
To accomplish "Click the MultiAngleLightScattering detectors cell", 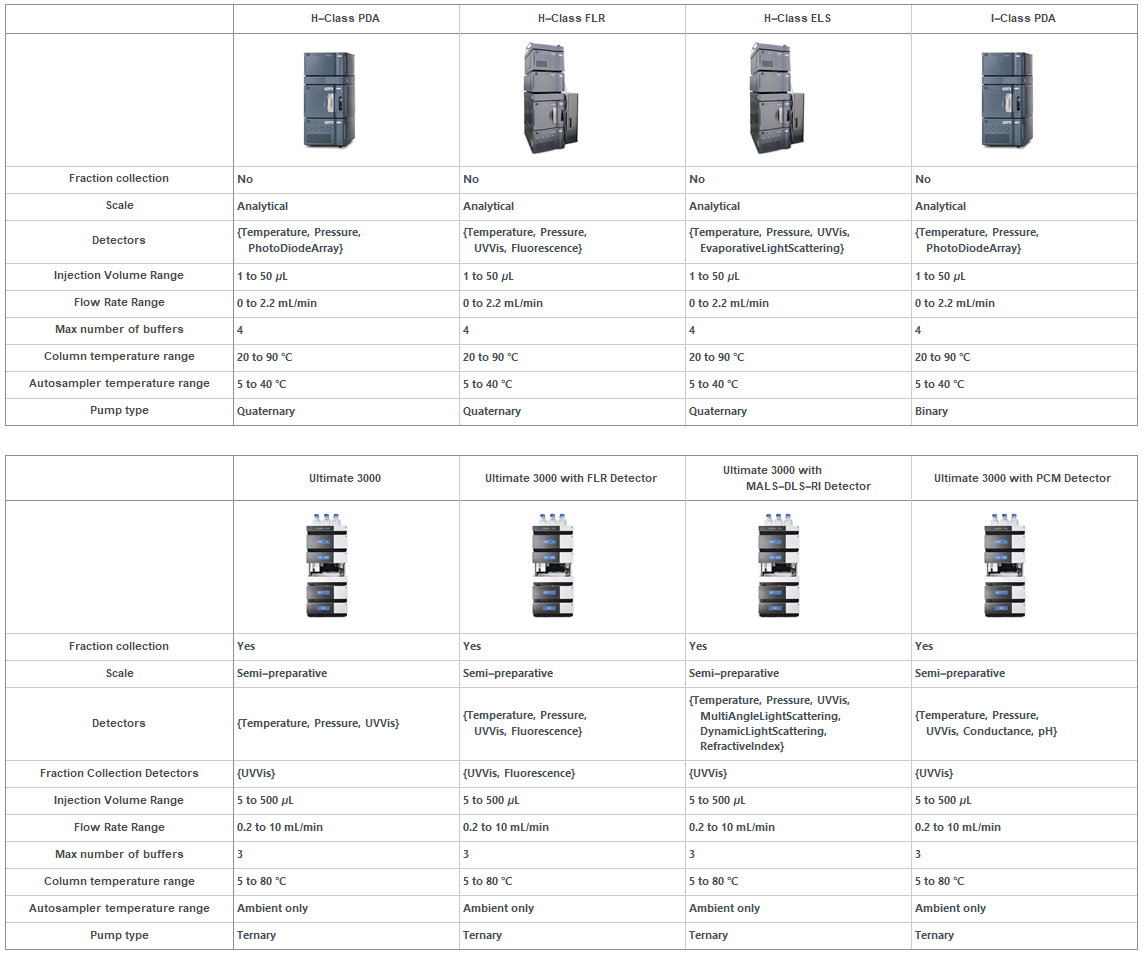I will 769,724.
